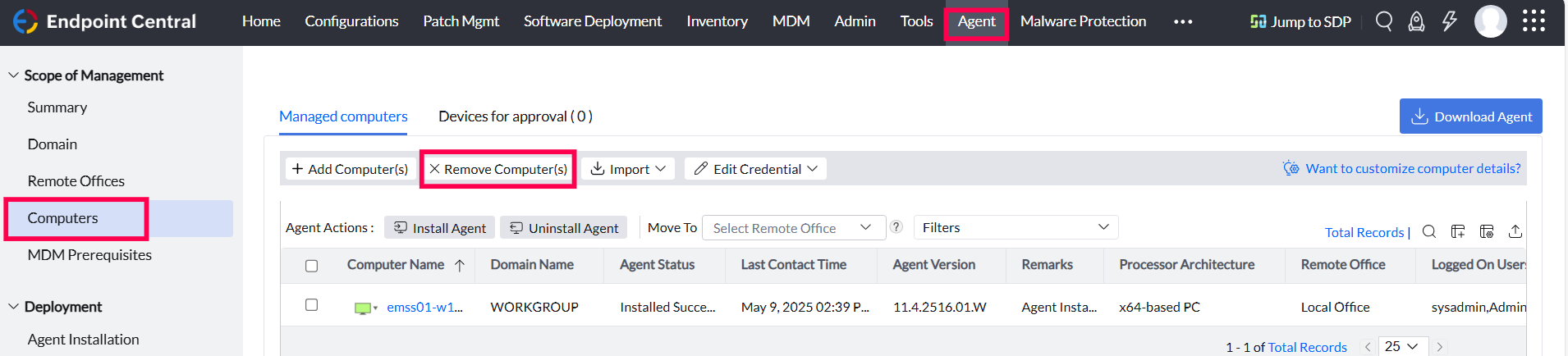This screenshot has width=1568, height=356.
Task: Click the lightning bolt quick actions icon
Action: (x=1450, y=21)
